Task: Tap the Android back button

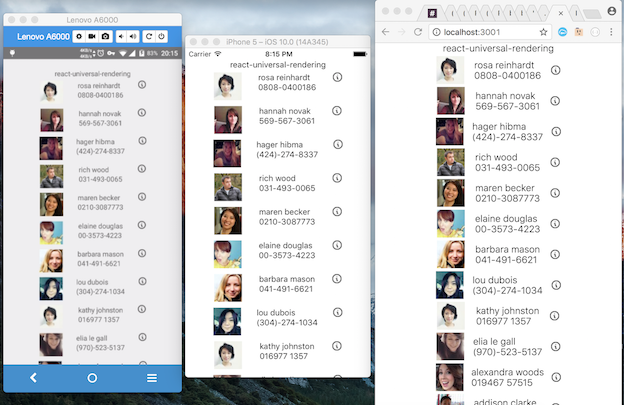Action: point(33,378)
